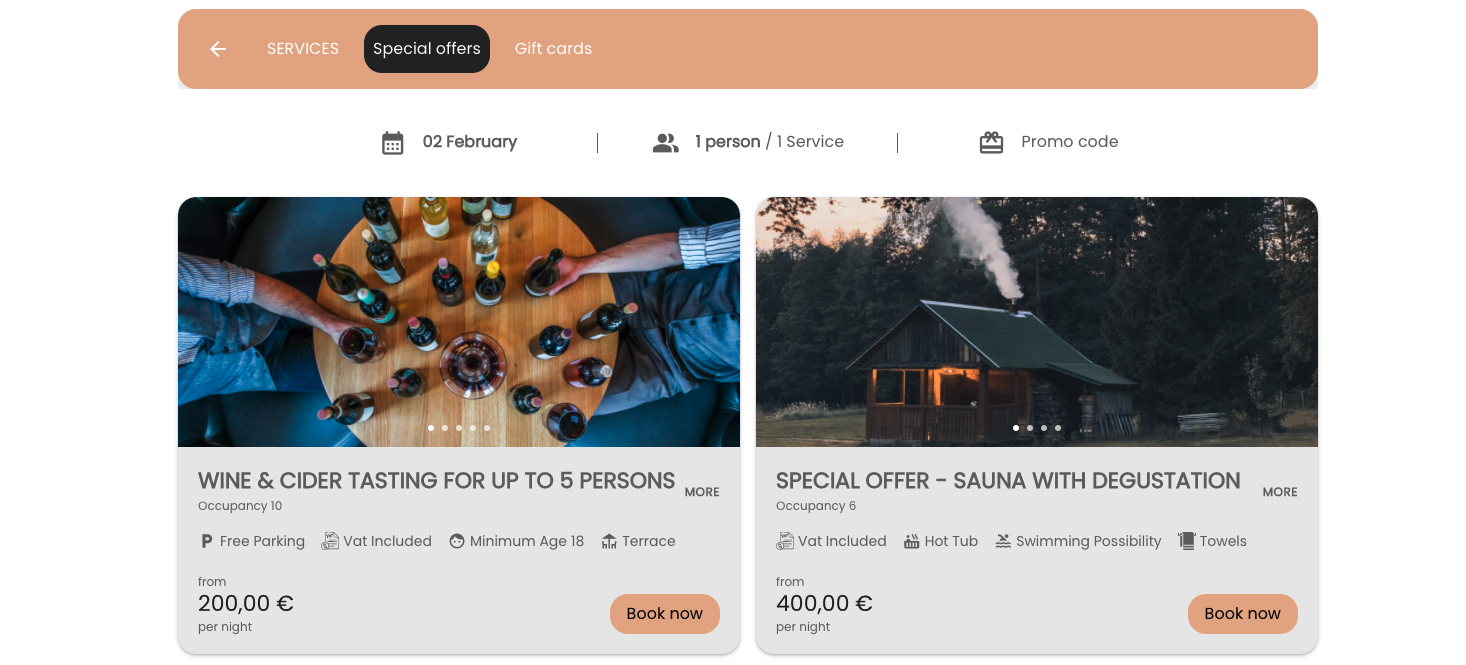The width and height of the screenshot is (1466, 665).
Task: Open the 1 person / 1 Service selector
Action: 769,142
